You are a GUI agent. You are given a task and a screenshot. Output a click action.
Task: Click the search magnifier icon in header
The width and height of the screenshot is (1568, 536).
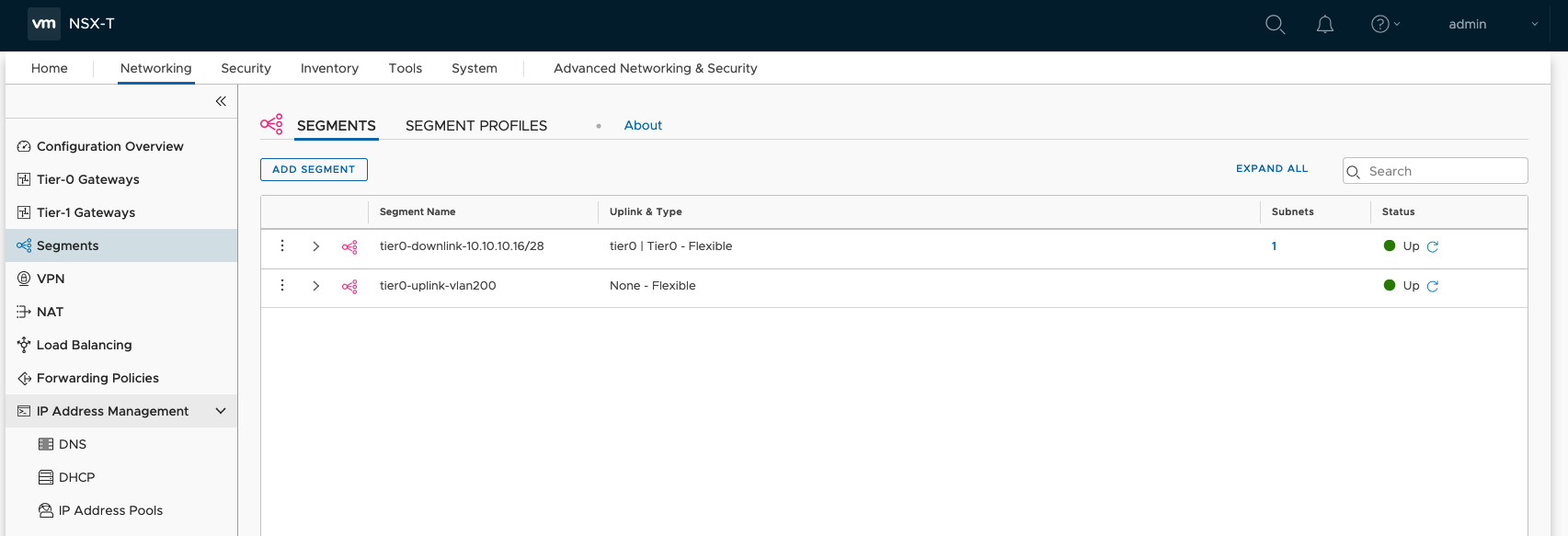[x=1275, y=25]
